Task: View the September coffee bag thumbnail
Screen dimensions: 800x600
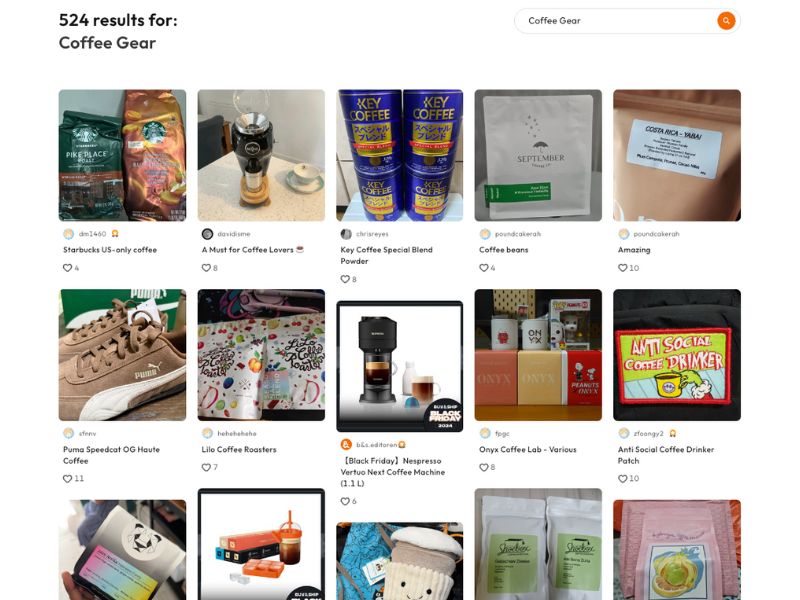Action: point(538,155)
